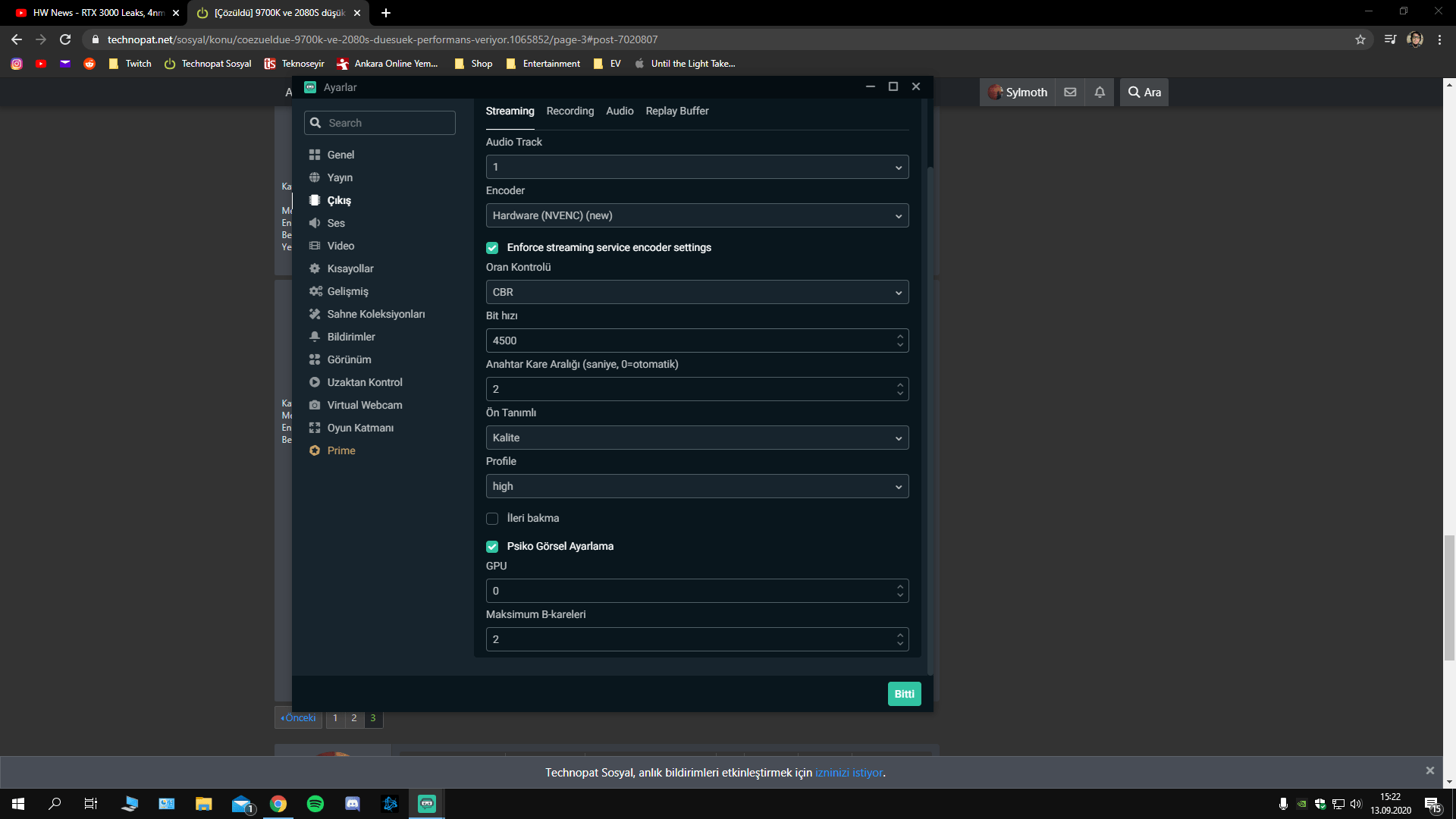The height and width of the screenshot is (819, 1456).
Task: Enable the İleri bakma checkbox
Action: (x=492, y=519)
